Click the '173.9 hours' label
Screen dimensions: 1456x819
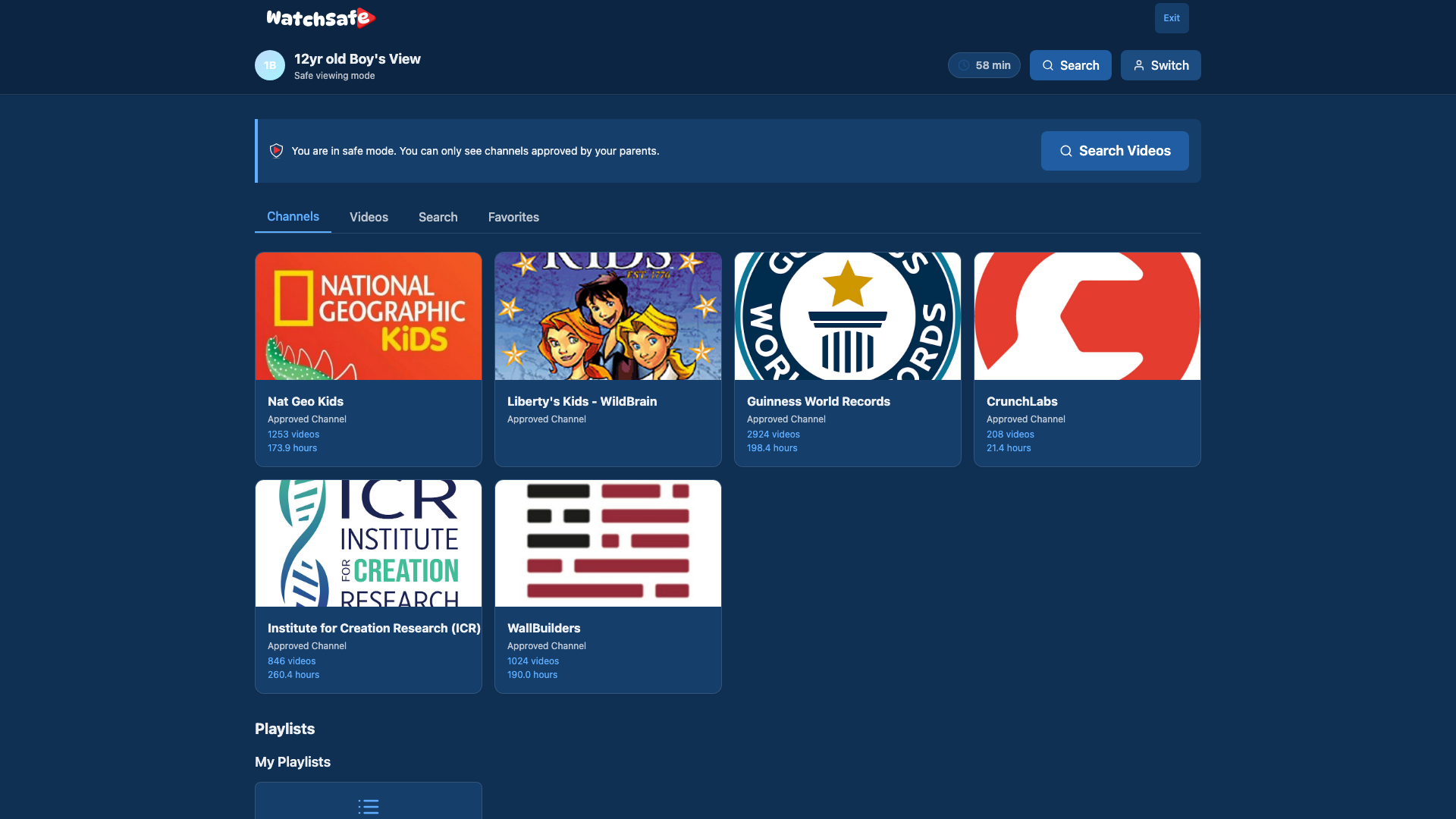tap(292, 448)
